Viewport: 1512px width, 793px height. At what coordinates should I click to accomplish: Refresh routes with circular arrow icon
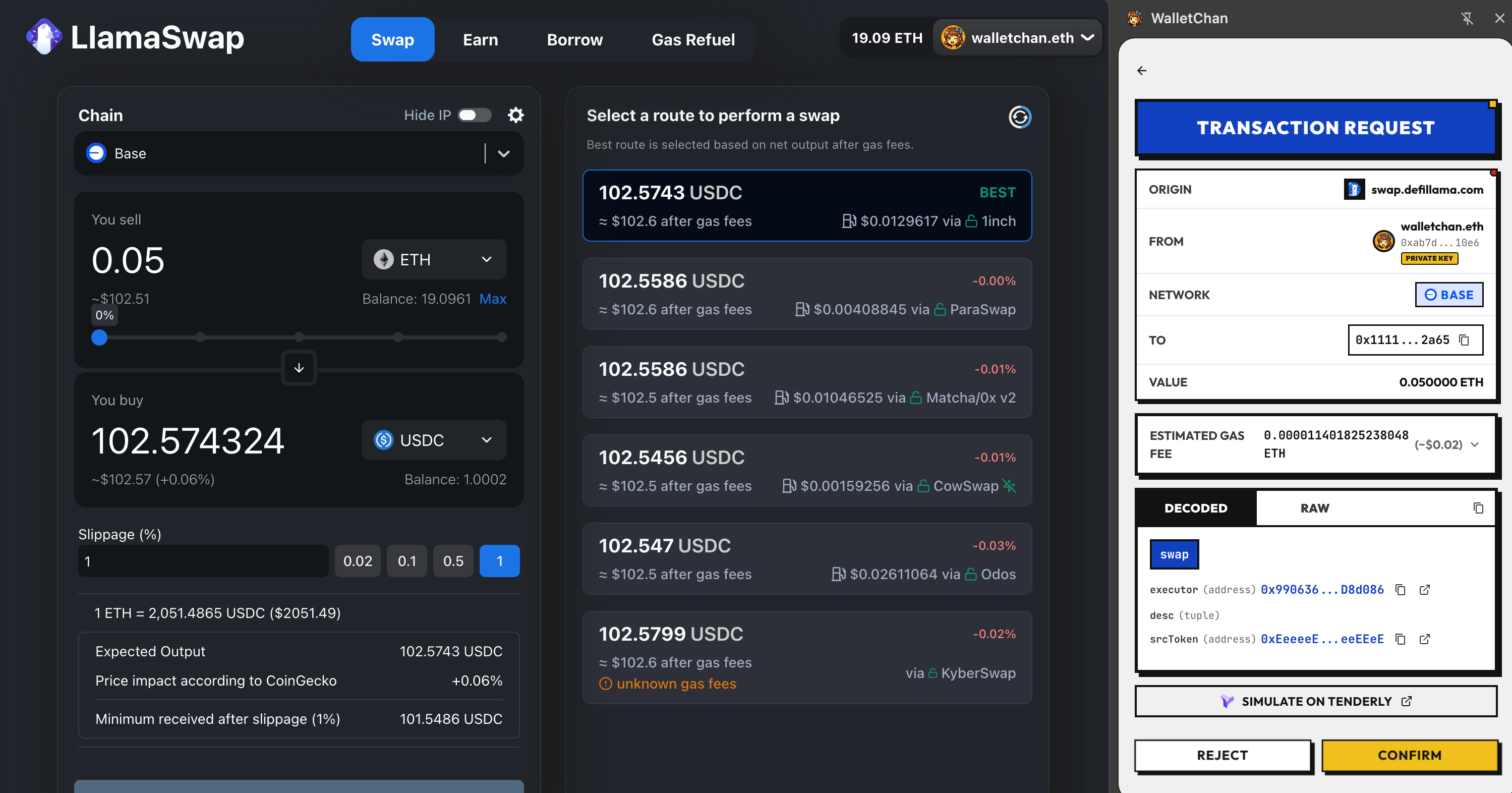click(1020, 117)
